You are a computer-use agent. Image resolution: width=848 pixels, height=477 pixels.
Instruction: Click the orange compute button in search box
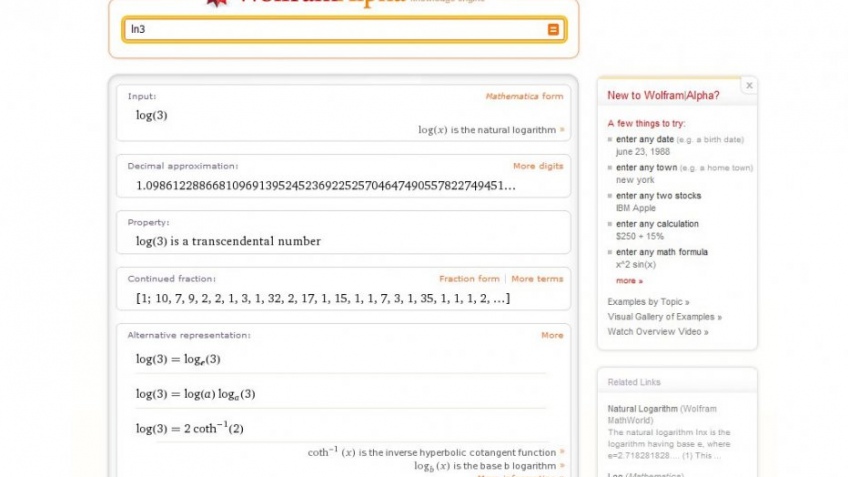[553, 29]
